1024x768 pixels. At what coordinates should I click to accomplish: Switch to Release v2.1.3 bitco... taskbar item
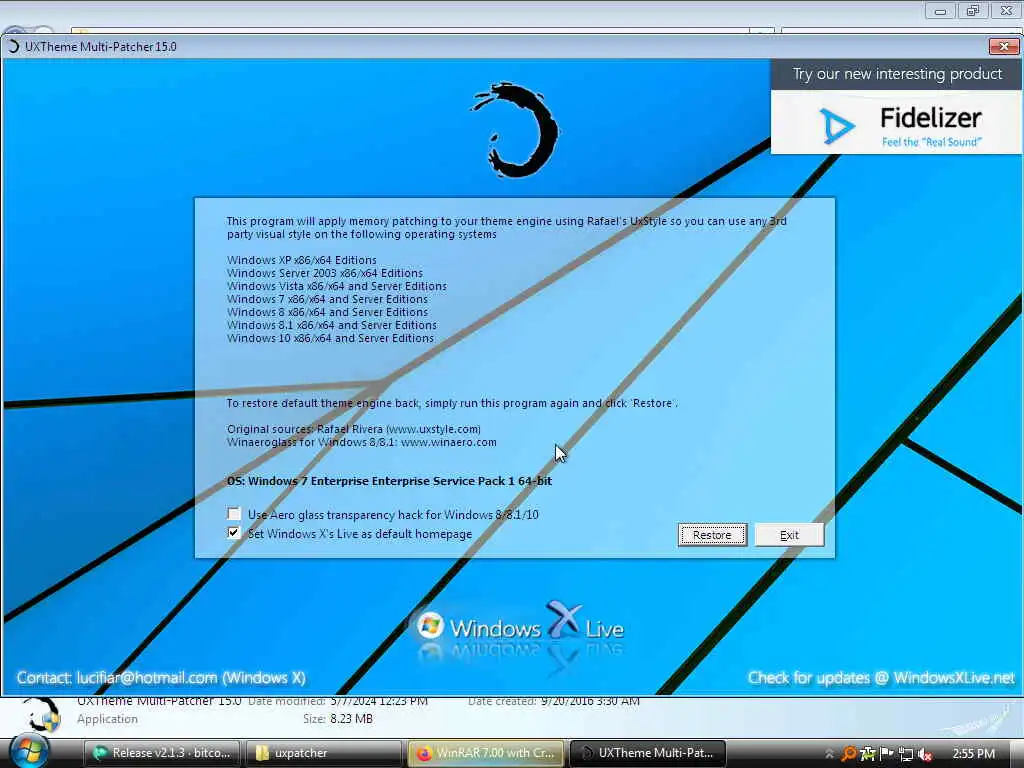[x=162, y=753]
